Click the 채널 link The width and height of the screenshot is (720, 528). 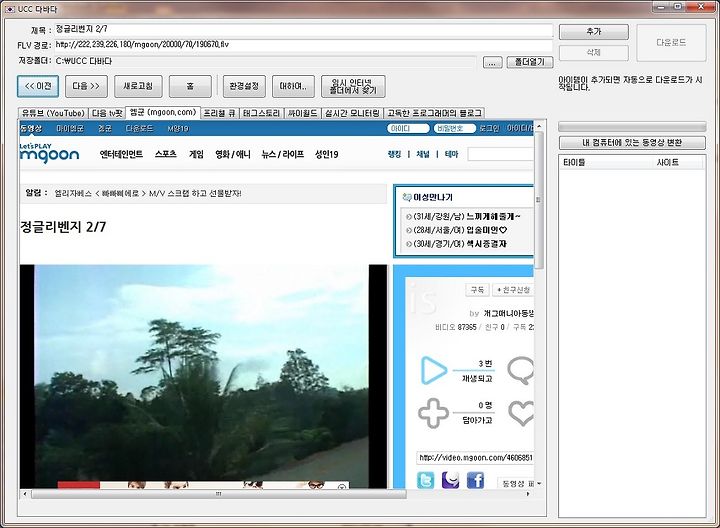pyautogui.click(x=423, y=154)
